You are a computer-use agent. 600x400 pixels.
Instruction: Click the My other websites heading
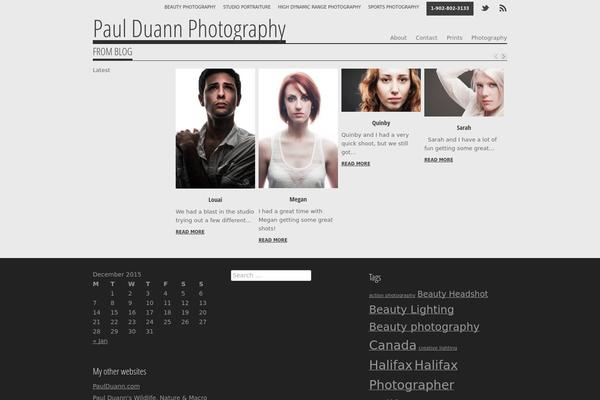click(119, 372)
